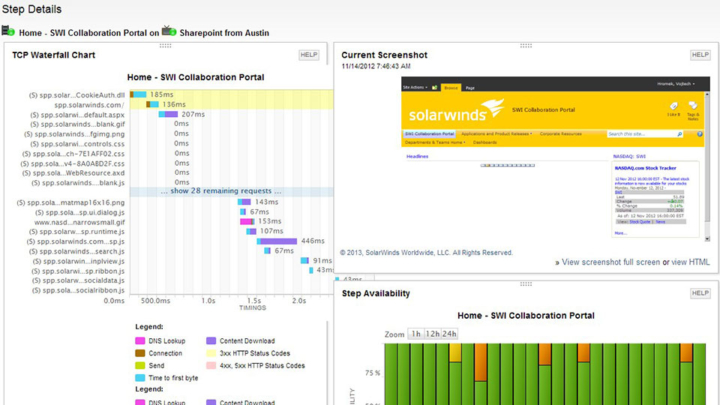720x405 pixels.
Task: Select spp.solarw...socialdata.js request label
Action: [x=78, y=281]
